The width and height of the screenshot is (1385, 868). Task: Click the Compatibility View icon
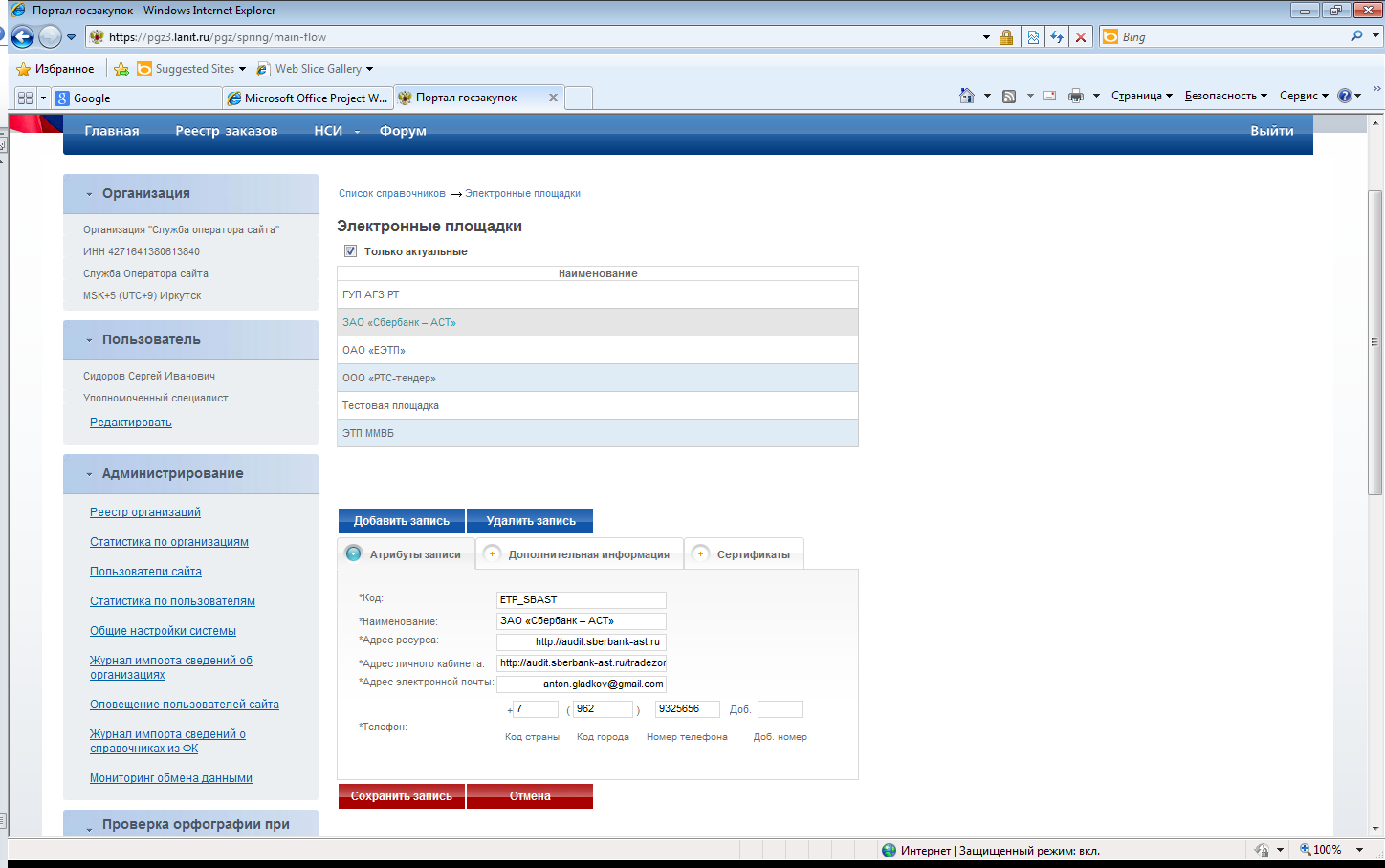click(1033, 37)
